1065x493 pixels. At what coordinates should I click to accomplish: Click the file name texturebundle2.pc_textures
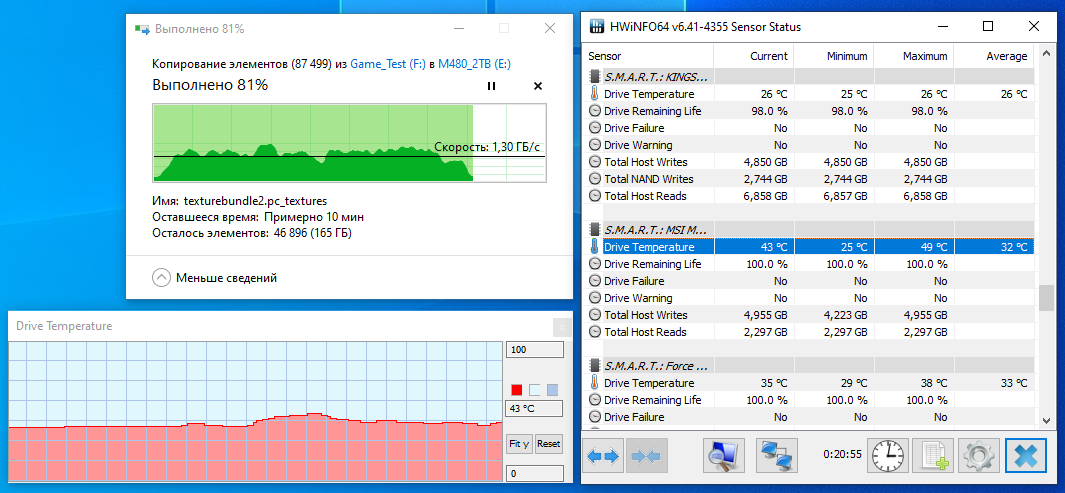pyautogui.click(x=255, y=201)
